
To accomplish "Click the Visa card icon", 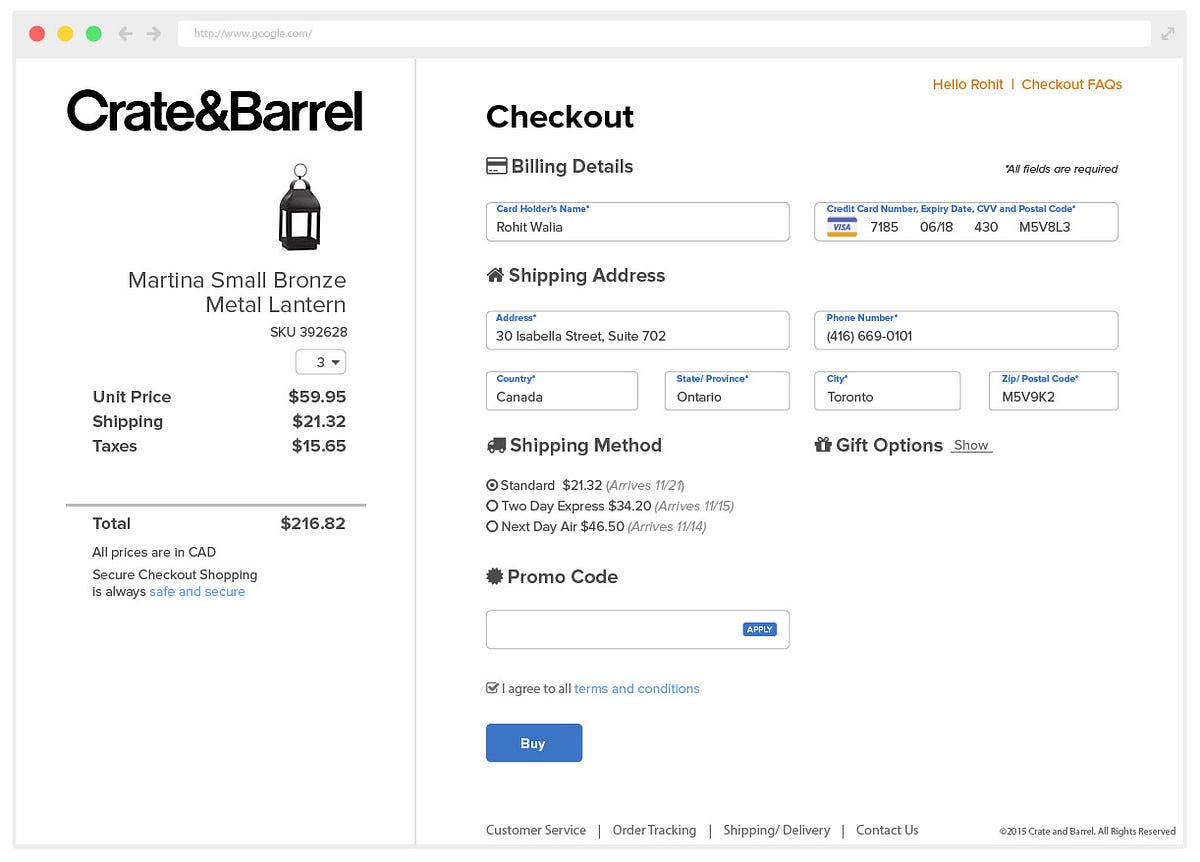I will [842, 227].
